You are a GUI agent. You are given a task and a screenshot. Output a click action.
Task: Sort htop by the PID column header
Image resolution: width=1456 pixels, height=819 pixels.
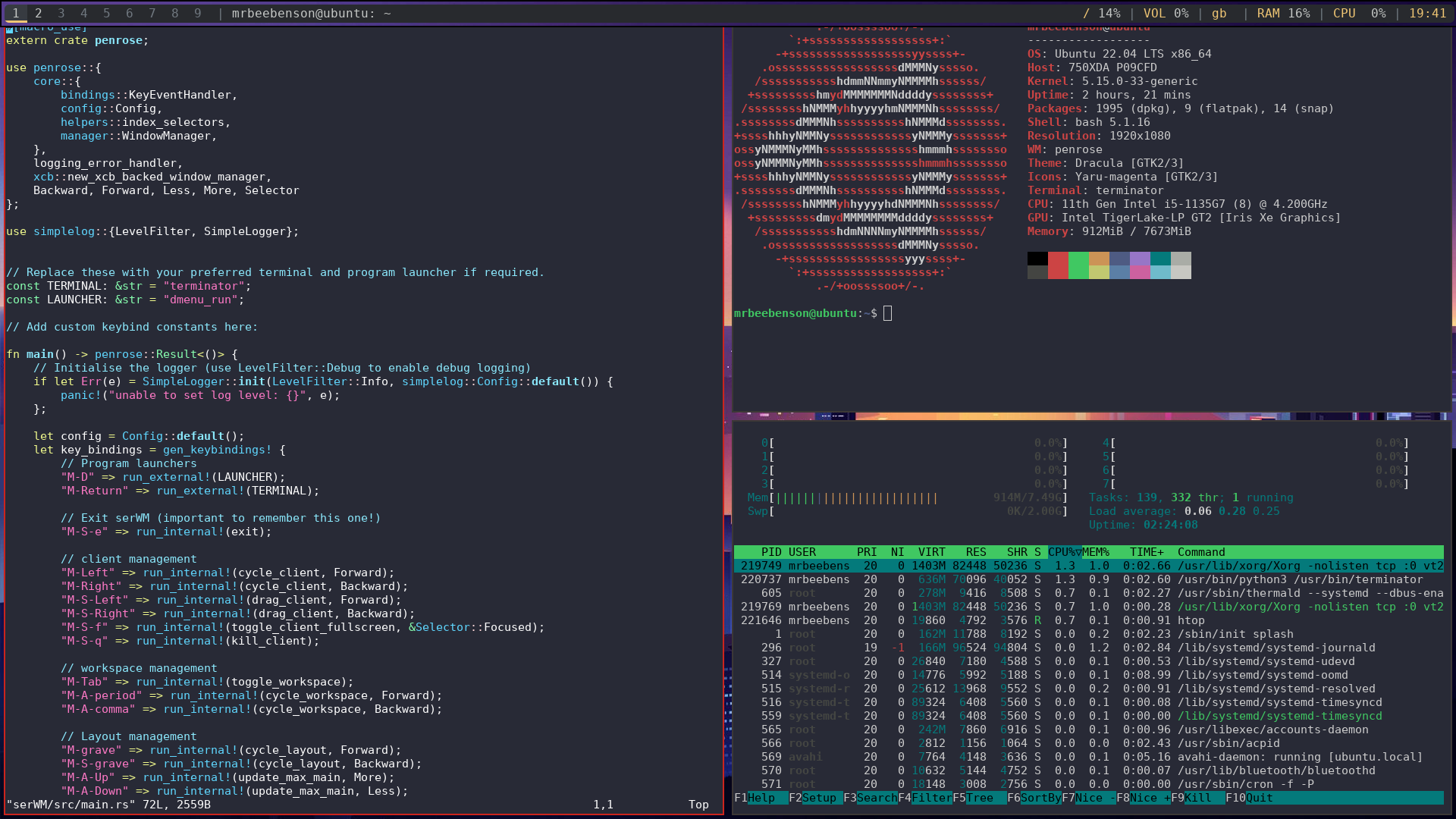(771, 552)
